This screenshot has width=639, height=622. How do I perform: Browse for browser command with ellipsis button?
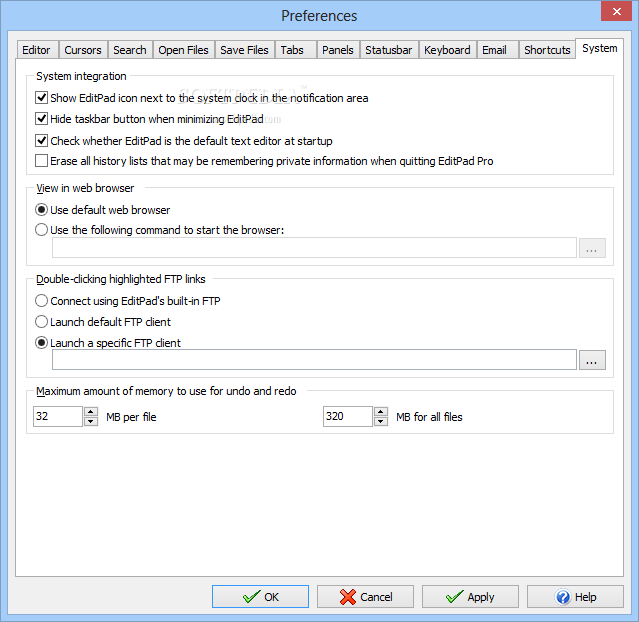(x=592, y=248)
